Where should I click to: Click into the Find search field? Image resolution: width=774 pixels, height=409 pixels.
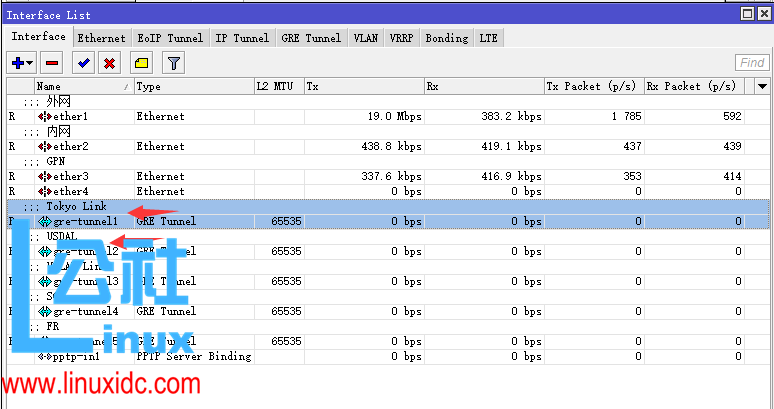click(x=752, y=63)
